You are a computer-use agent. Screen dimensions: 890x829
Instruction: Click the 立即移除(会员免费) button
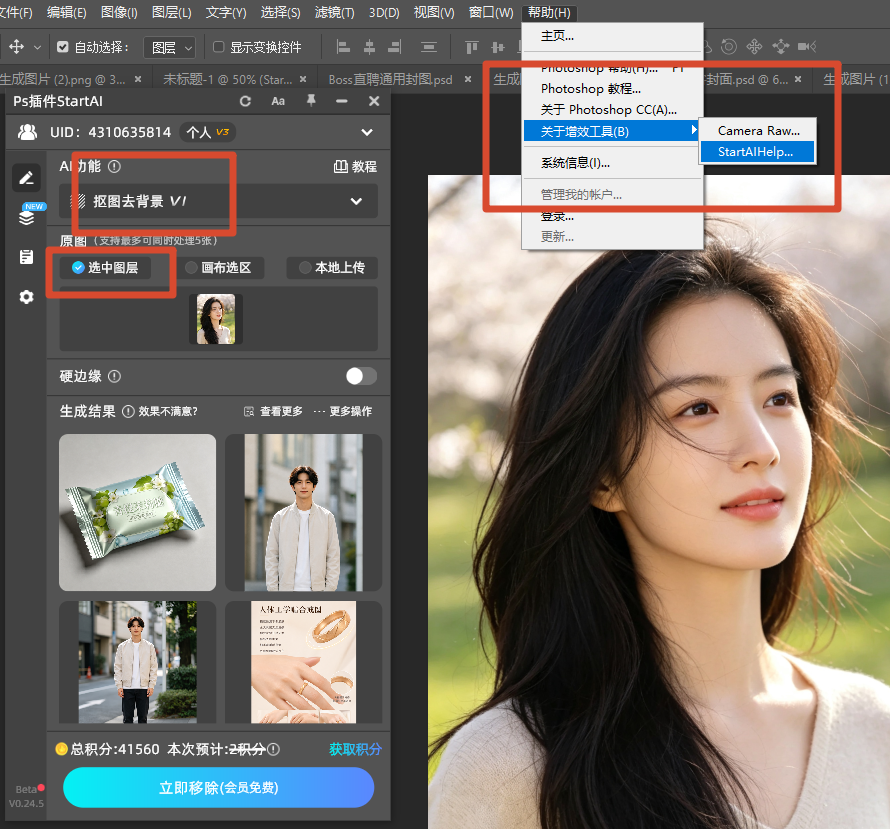tap(219, 788)
